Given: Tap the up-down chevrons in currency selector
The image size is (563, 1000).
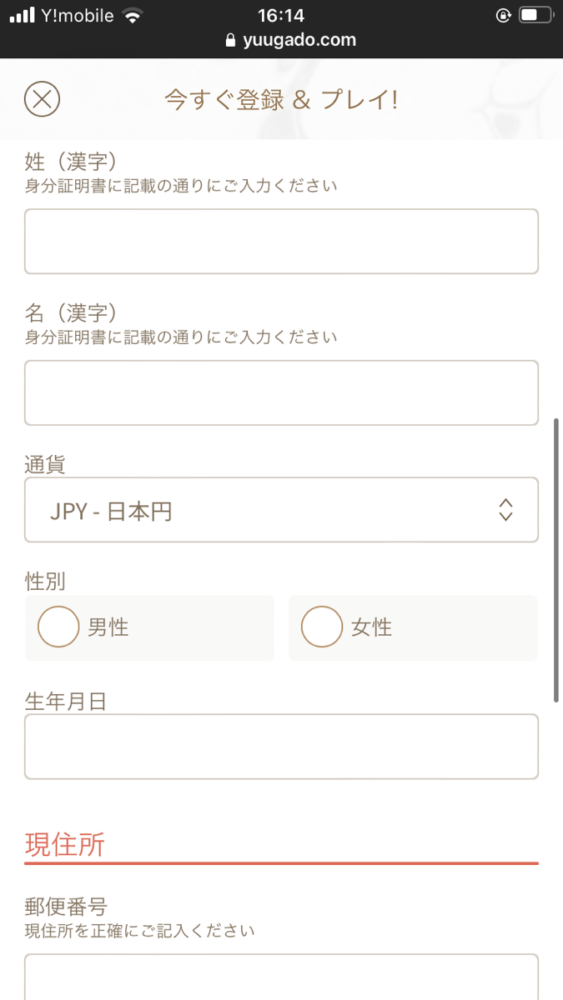Looking at the screenshot, I should point(506,510).
